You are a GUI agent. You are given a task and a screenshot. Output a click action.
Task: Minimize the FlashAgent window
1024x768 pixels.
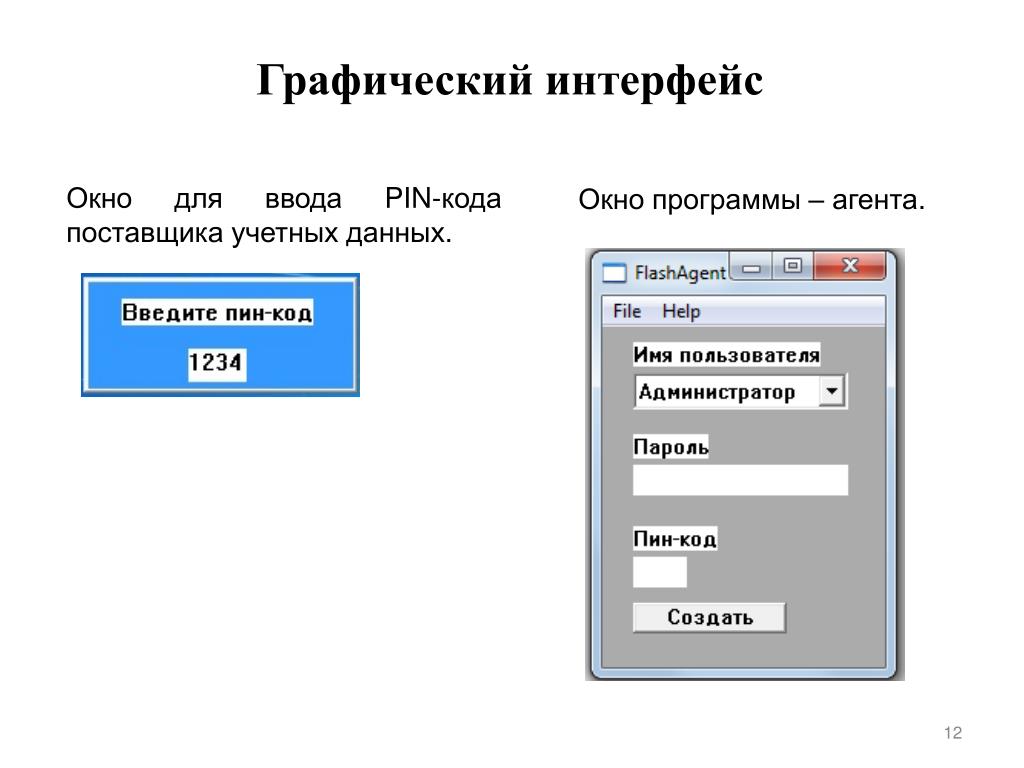[x=752, y=267]
